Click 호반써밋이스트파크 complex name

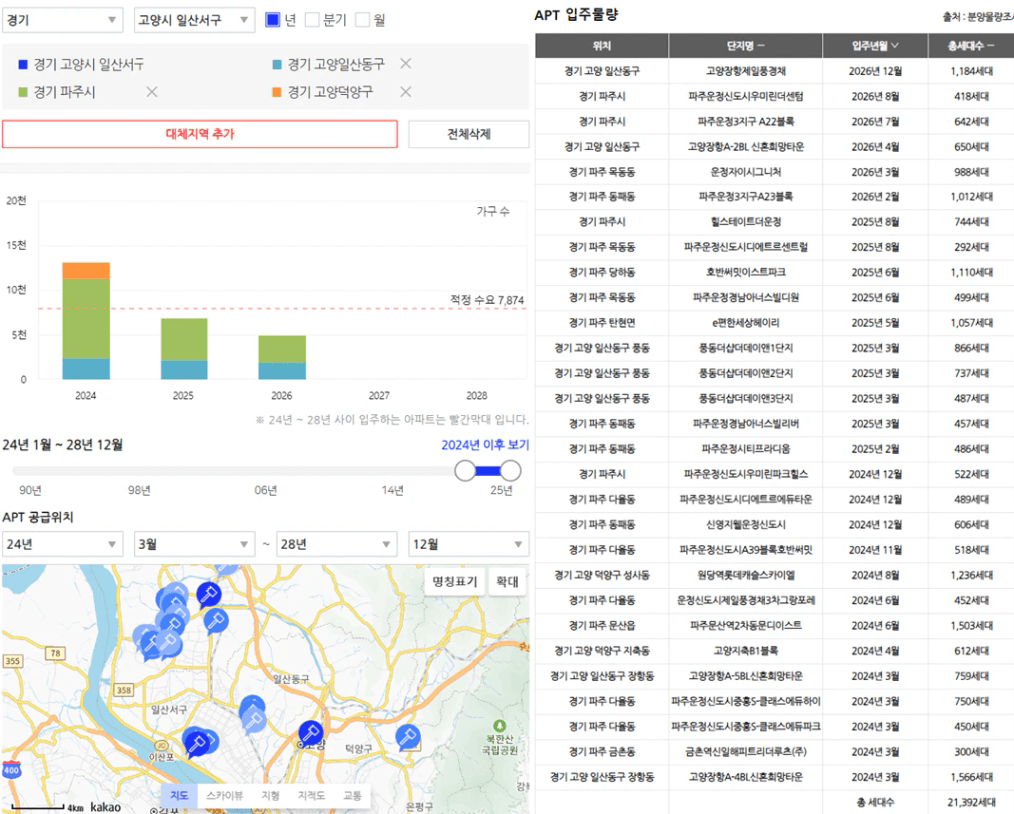tap(746, 272)
